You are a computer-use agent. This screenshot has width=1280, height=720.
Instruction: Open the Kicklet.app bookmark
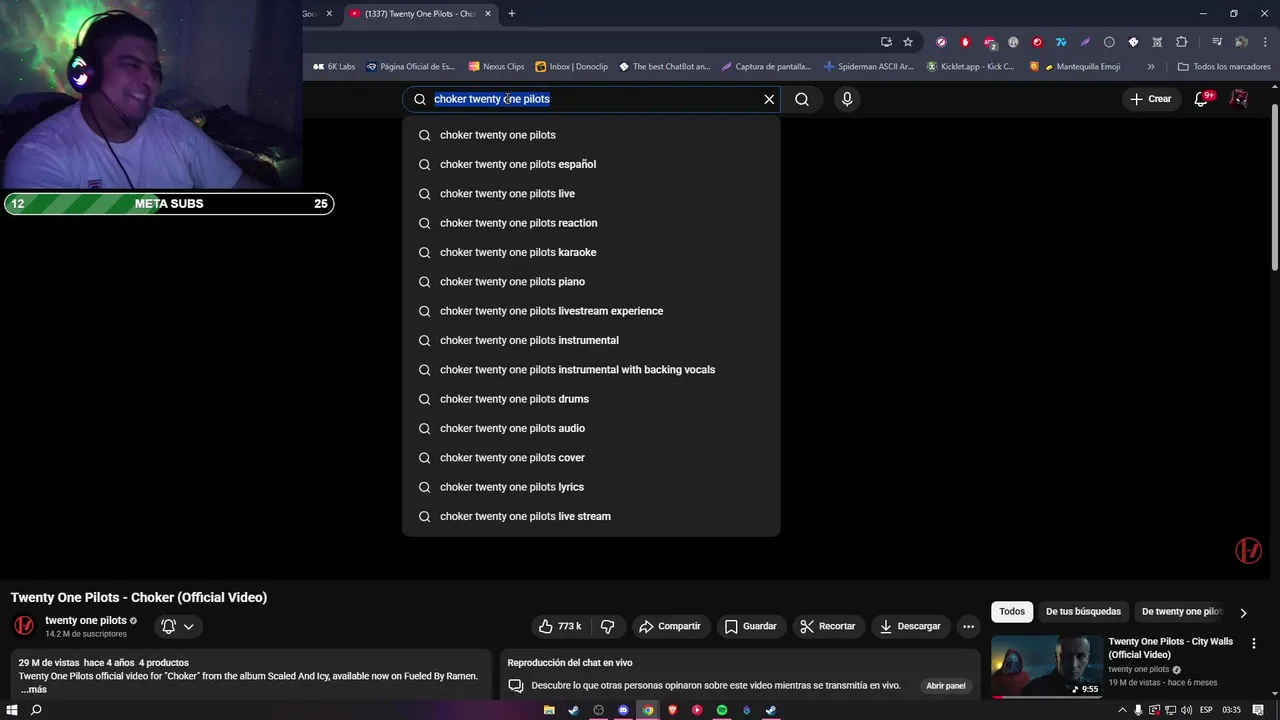971,67
